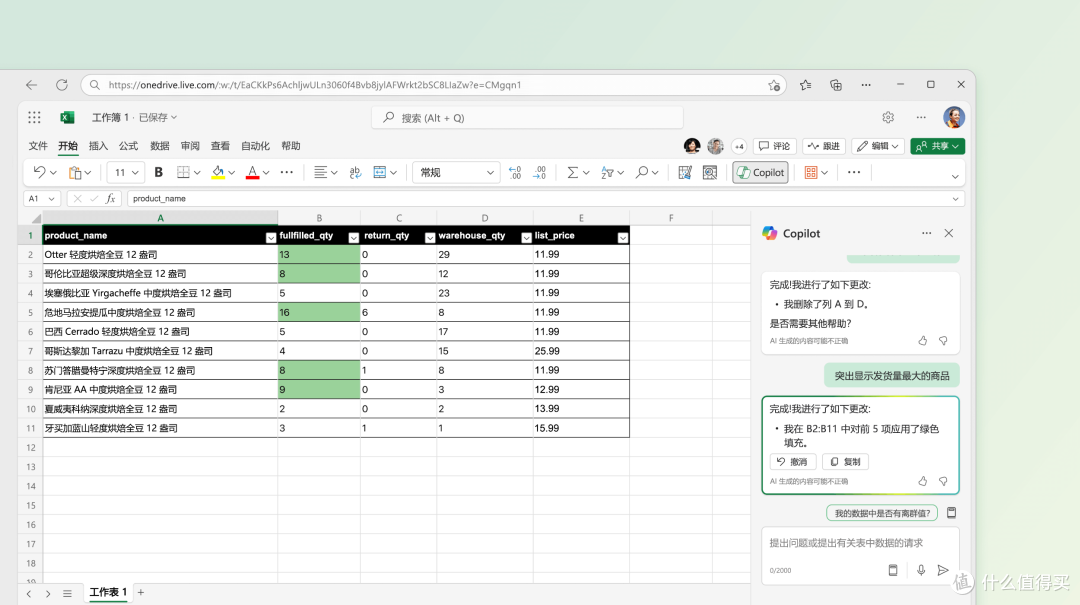This screenshot has height=605, width=1080.
Task: Click merge cells icon
Action: click(x=380, y=172)
